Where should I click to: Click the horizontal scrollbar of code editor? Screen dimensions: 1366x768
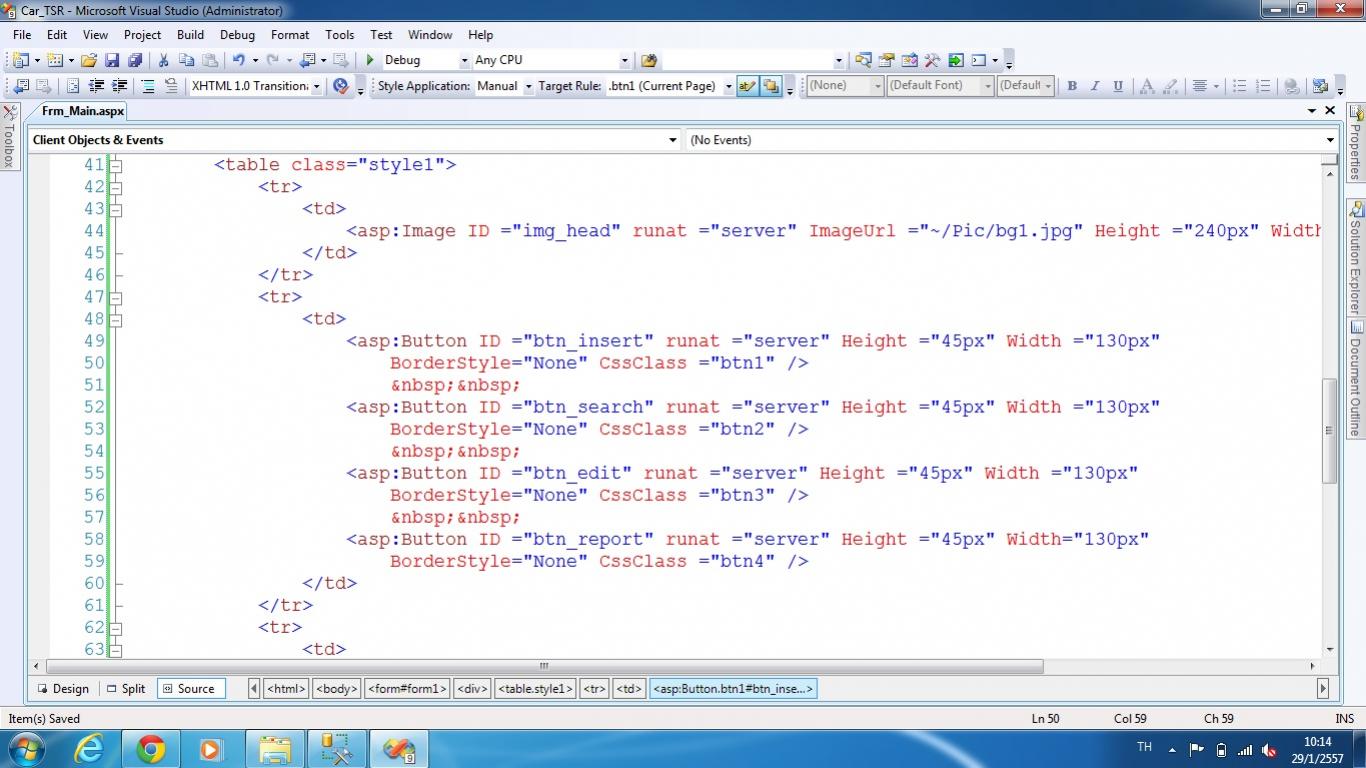544,666
